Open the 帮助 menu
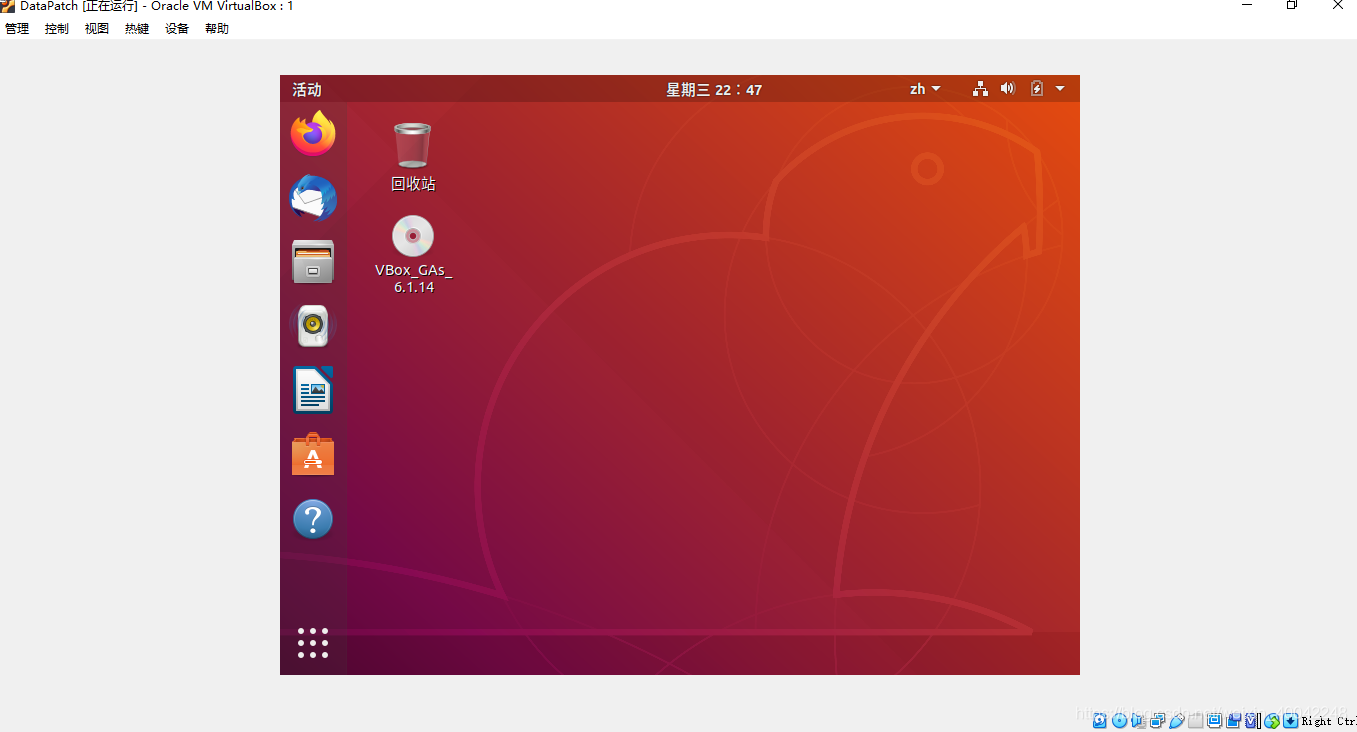The image size is (1357, 732). (x=217, y=29)
